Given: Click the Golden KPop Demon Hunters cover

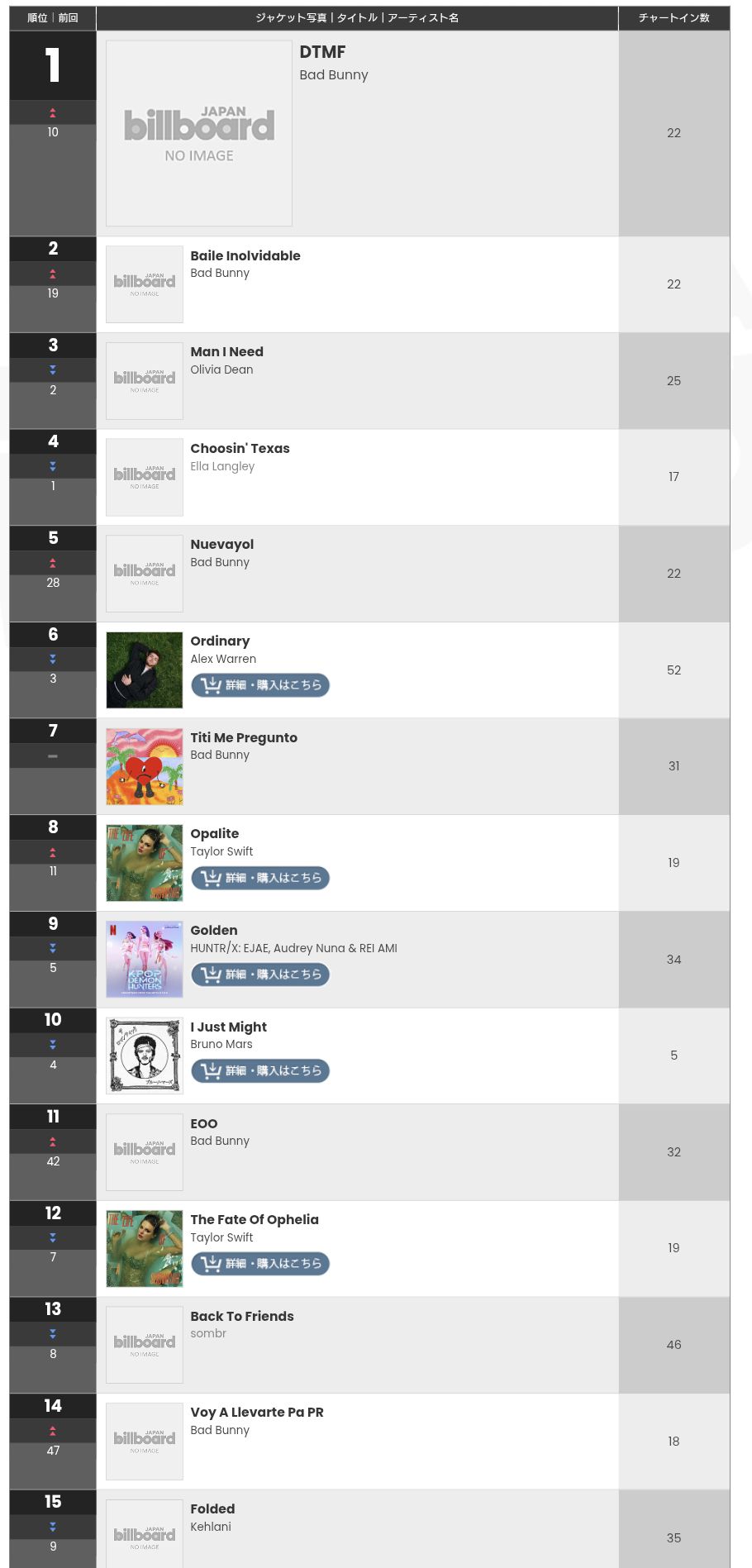Looking at the screenshot, I should point(145,960).
